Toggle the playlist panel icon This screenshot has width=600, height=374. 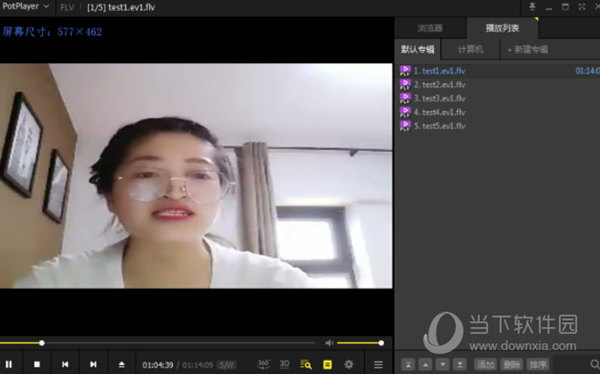(328, 364)
